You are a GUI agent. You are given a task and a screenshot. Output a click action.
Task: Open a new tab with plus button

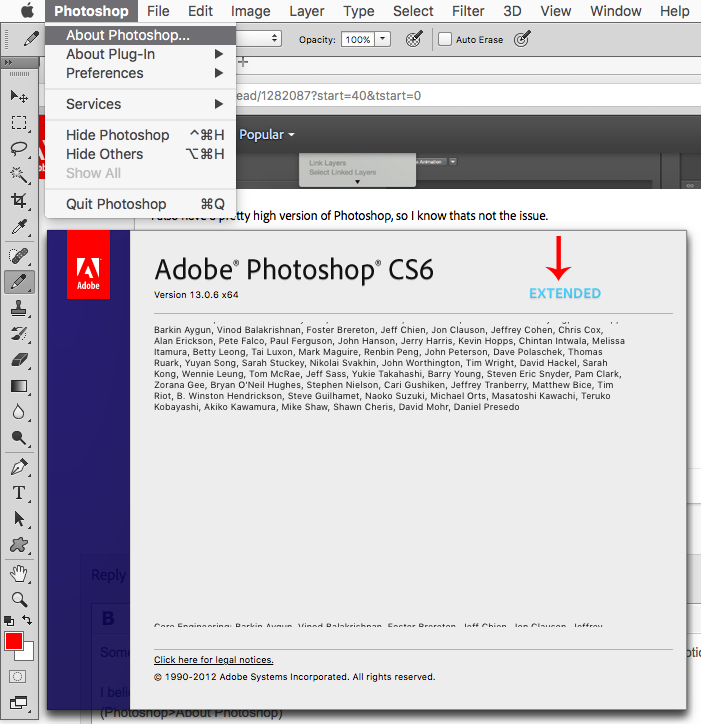[243, 62]
